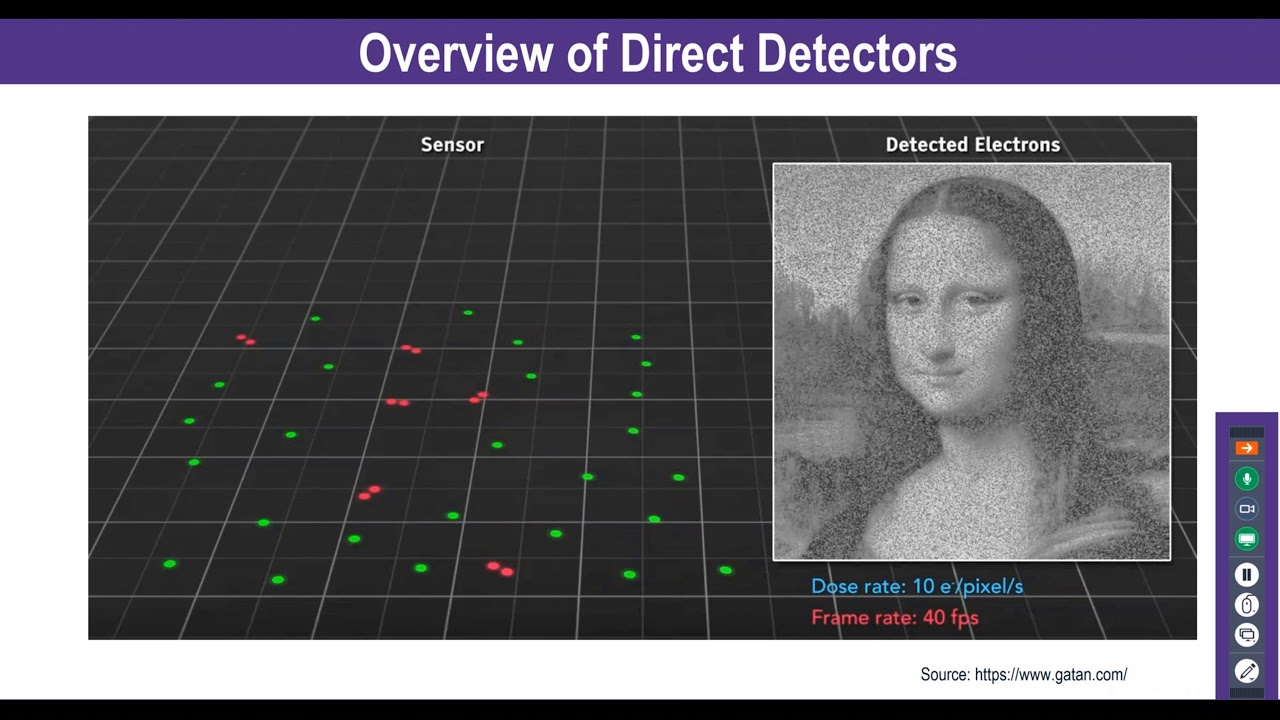Viewport: 1280px width, 720px height.
Task: Click the "Overview of Direct Detectors" slide title
Action: (x=658, y=53)
